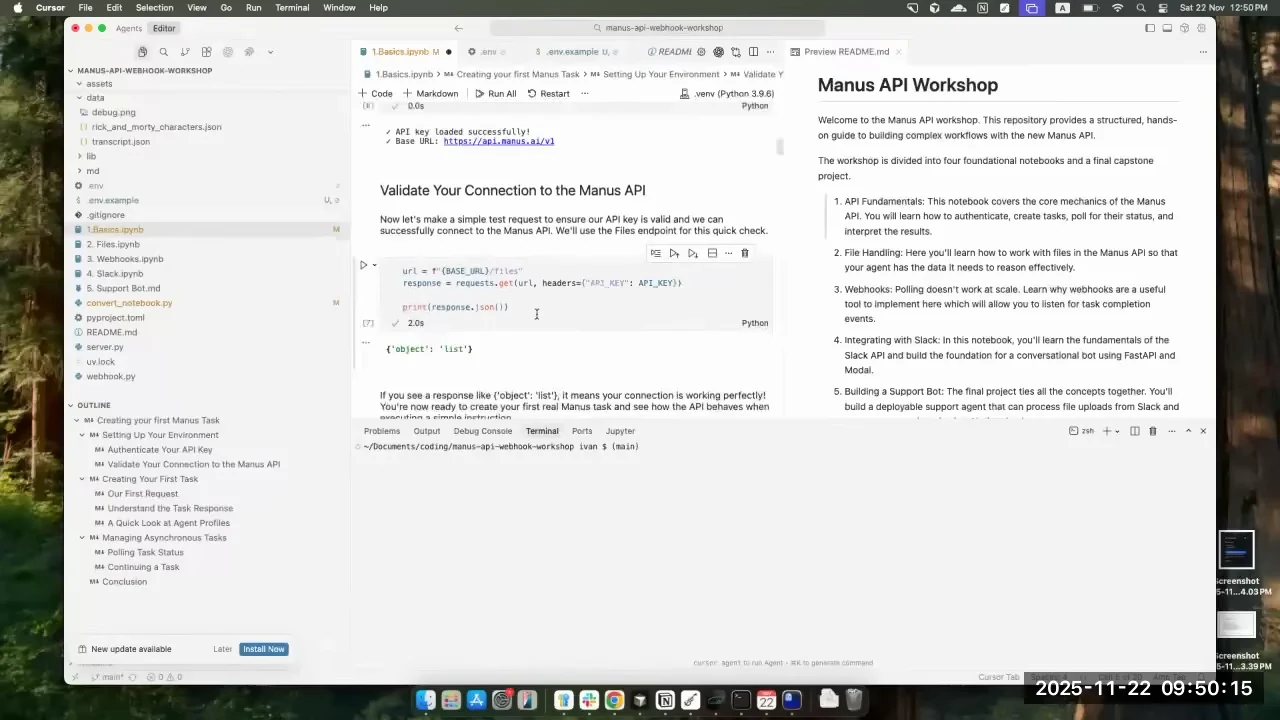Execute cell and below from toolbar
Image resolution: width=1280 pixels, height=720 pixels.
(x=692, y=253)
